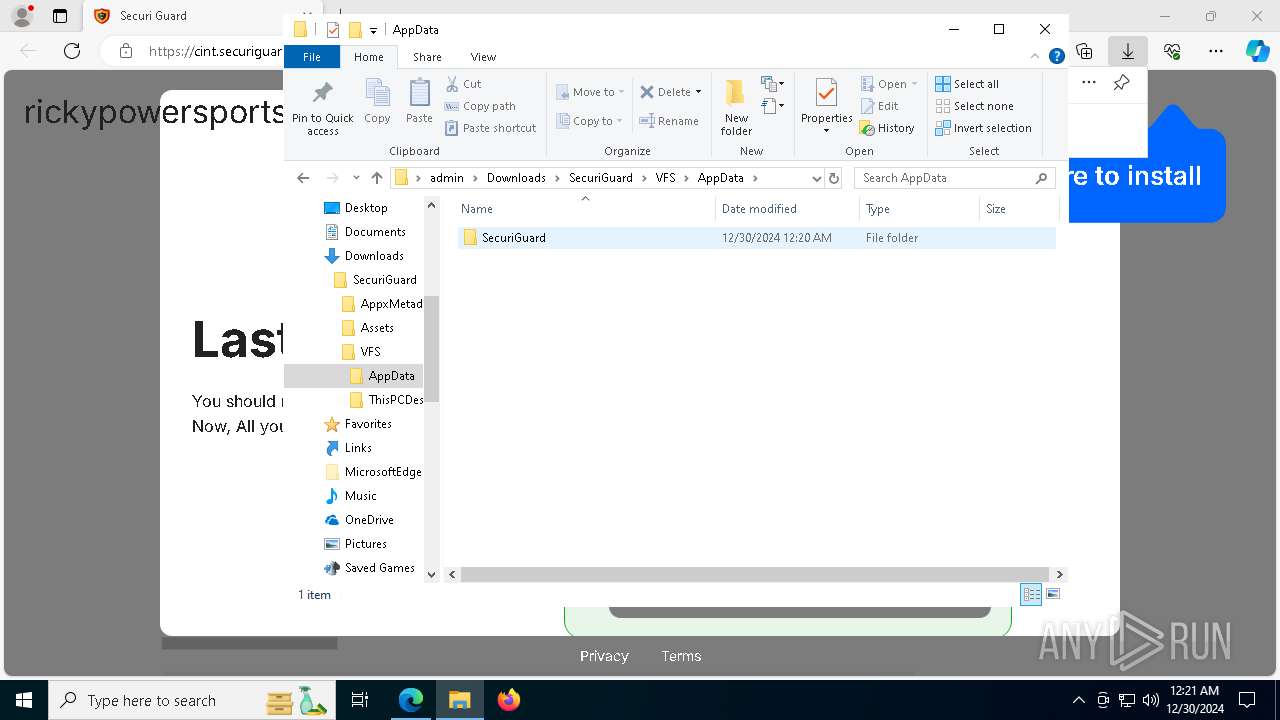Switch to Large icons view layout

pos(1052,594)
